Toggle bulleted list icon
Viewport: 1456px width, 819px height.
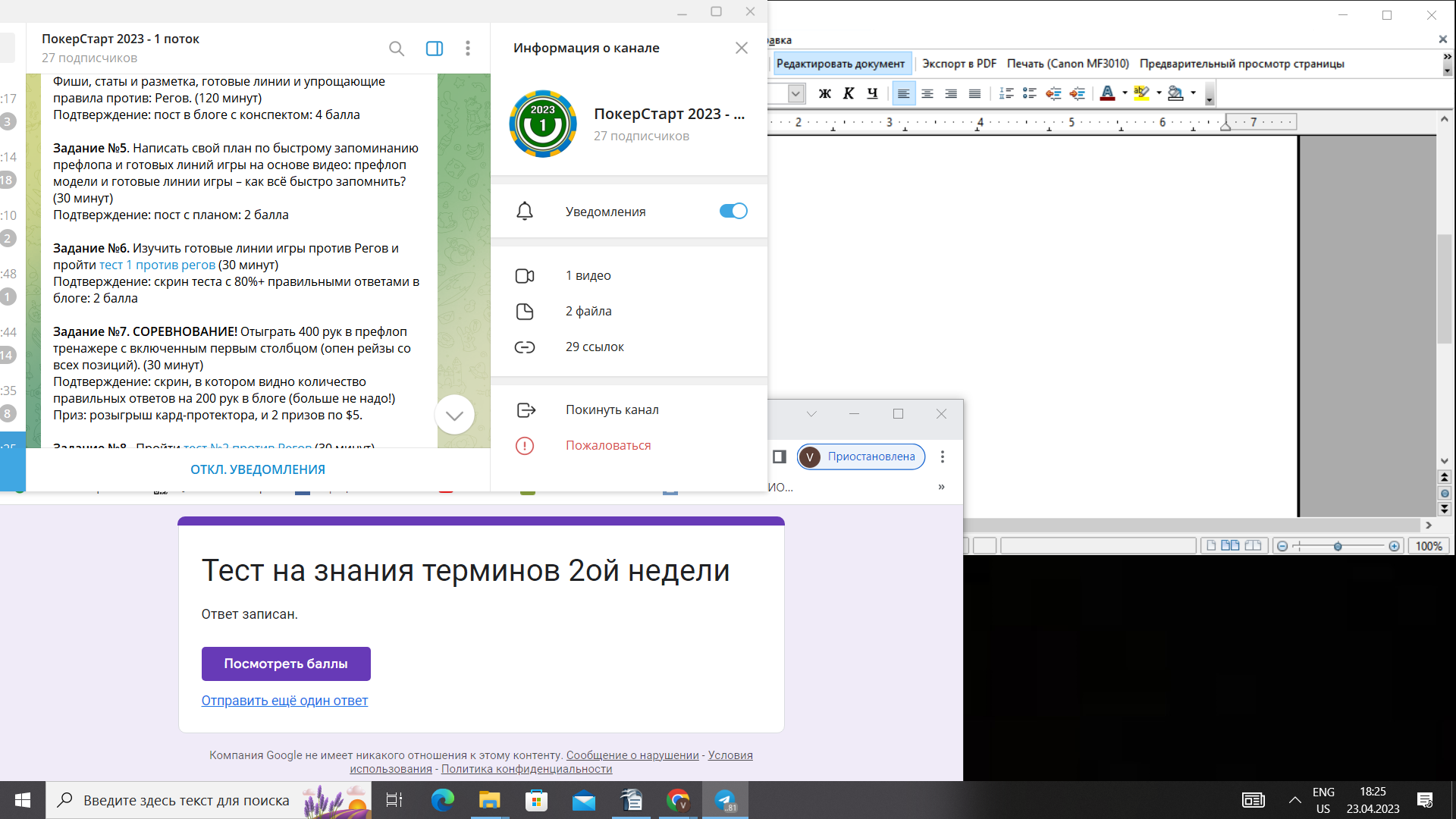click(1030, 93)
